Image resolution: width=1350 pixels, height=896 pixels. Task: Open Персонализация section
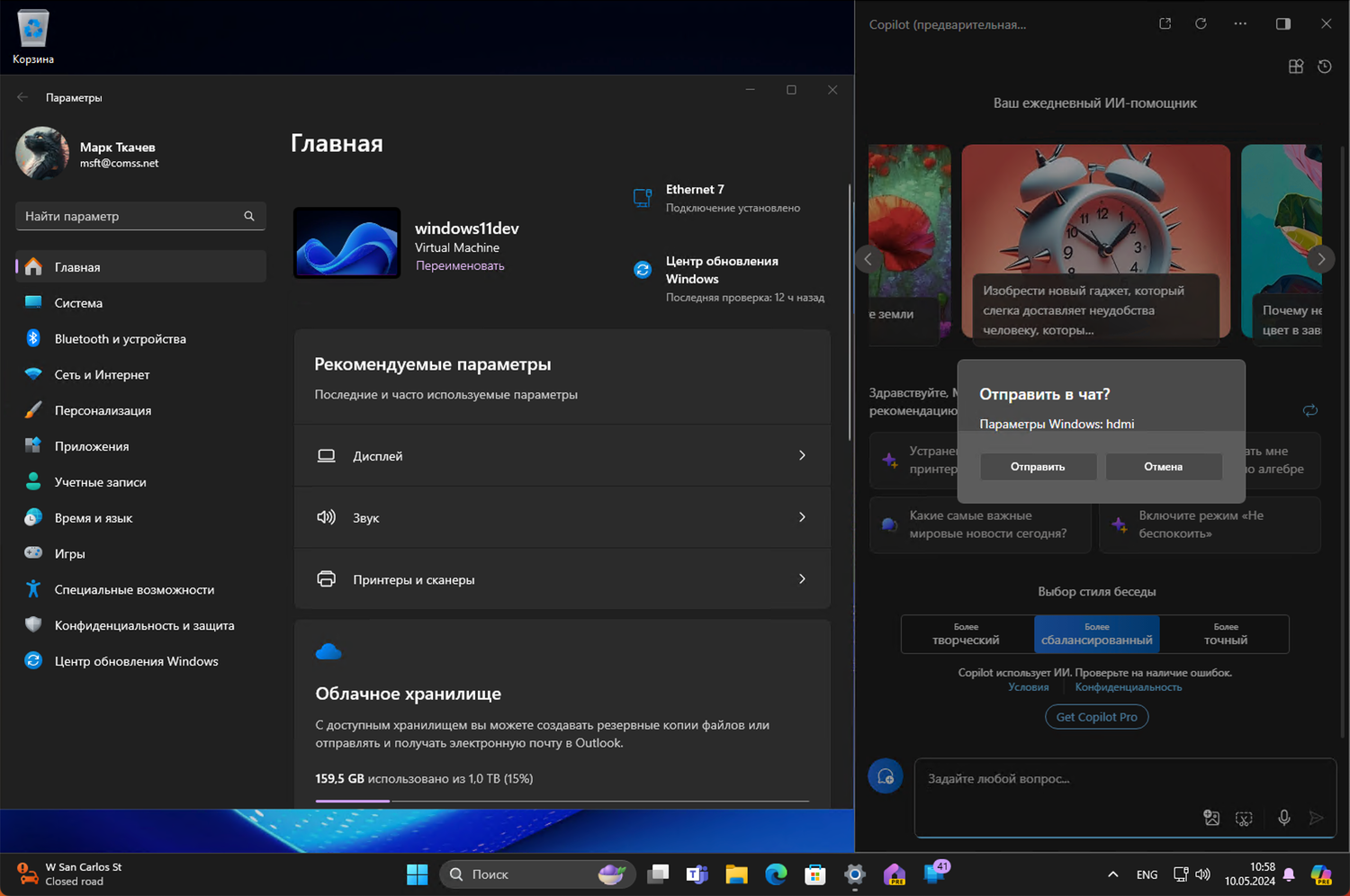[x=141, y=410]
